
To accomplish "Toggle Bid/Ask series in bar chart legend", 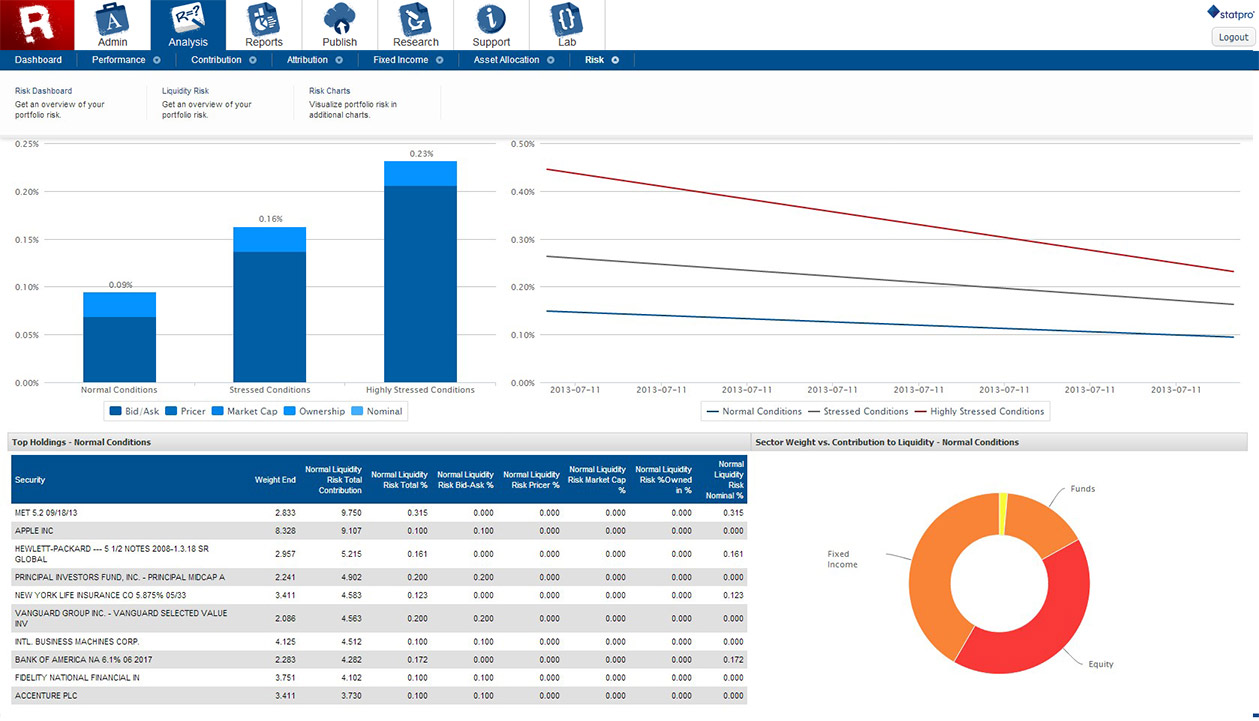I will [x=135, y=411].
